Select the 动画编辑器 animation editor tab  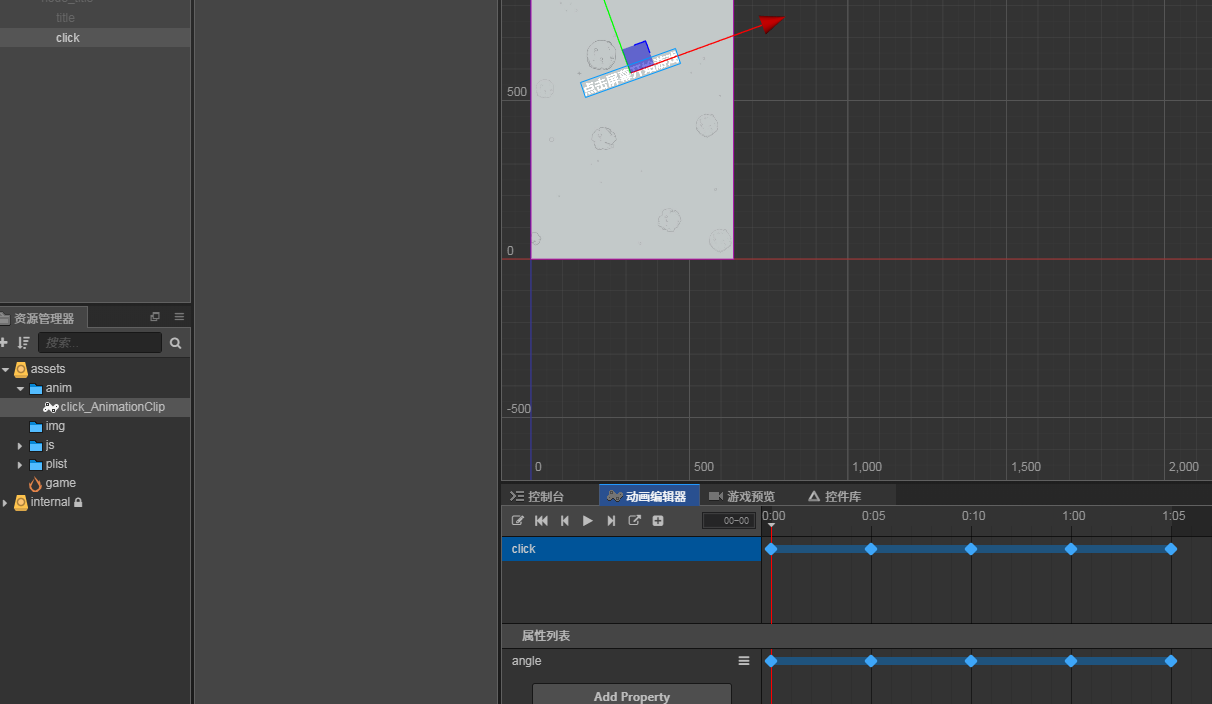click(x=648, y=496)
